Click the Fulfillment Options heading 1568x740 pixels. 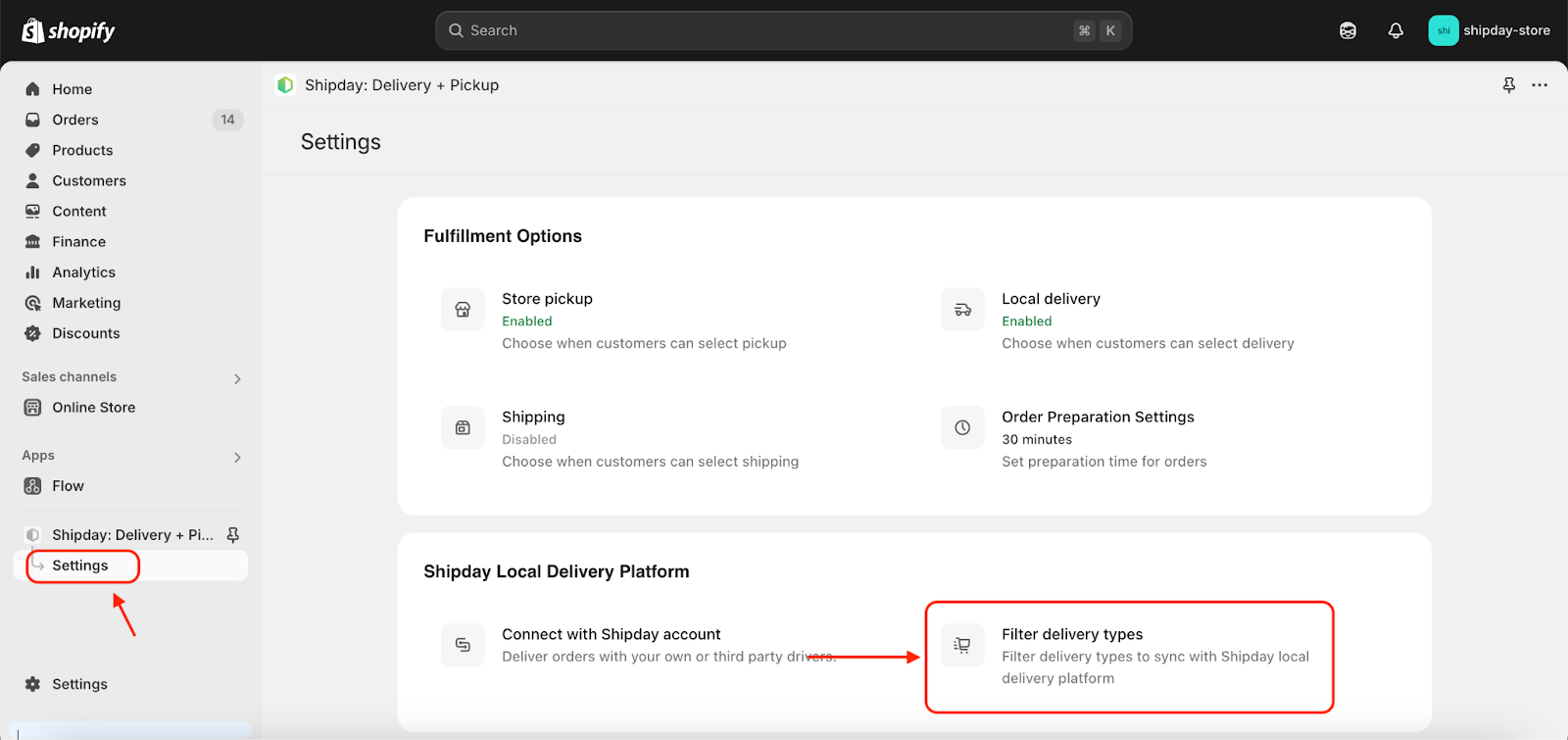[503, 236]
